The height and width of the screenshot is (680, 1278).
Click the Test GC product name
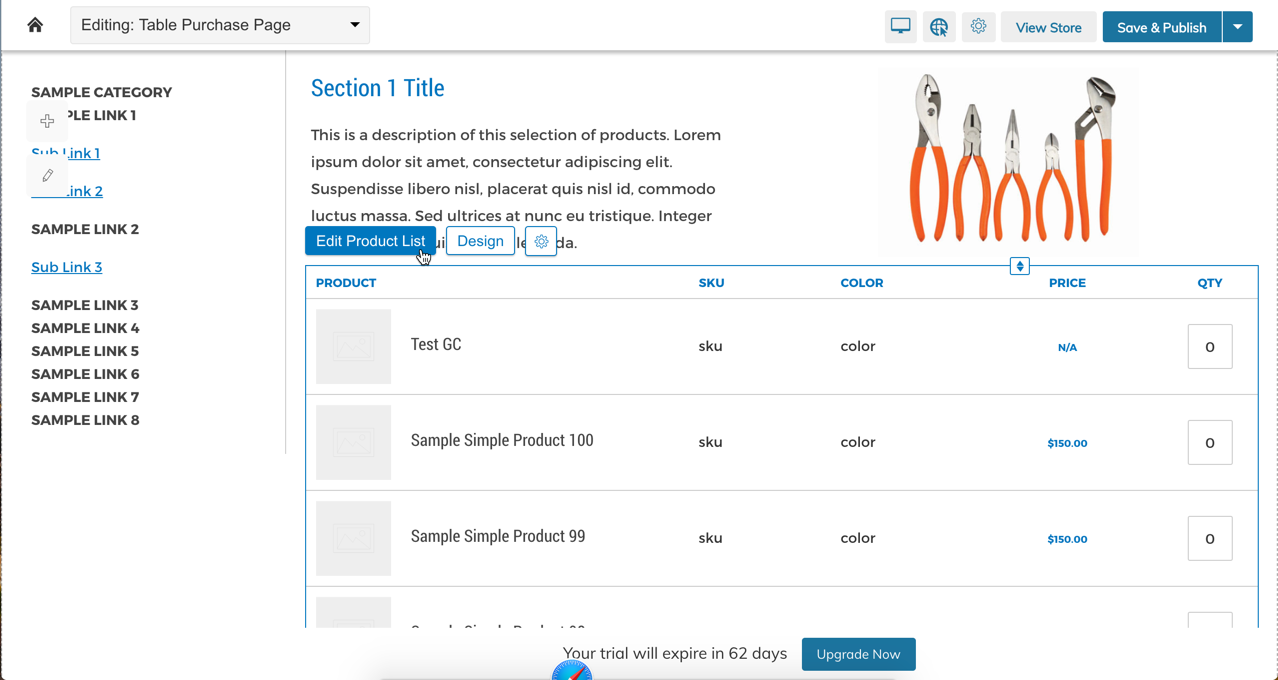436,344
